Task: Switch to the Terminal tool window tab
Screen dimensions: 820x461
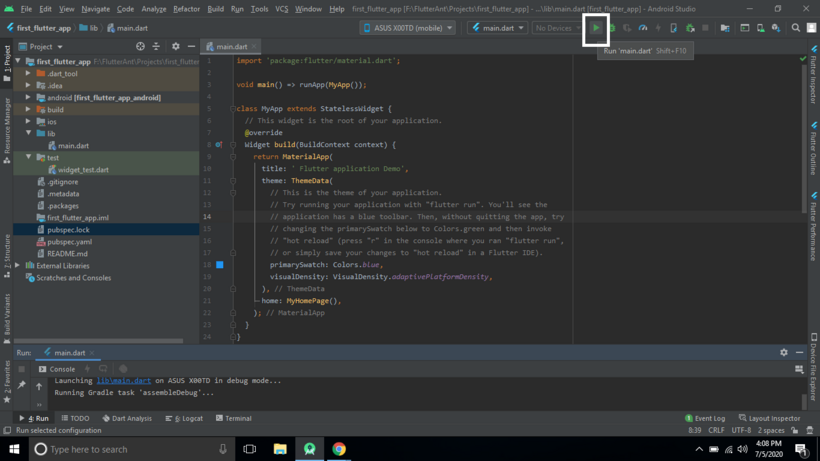Action: pos(233,418)
